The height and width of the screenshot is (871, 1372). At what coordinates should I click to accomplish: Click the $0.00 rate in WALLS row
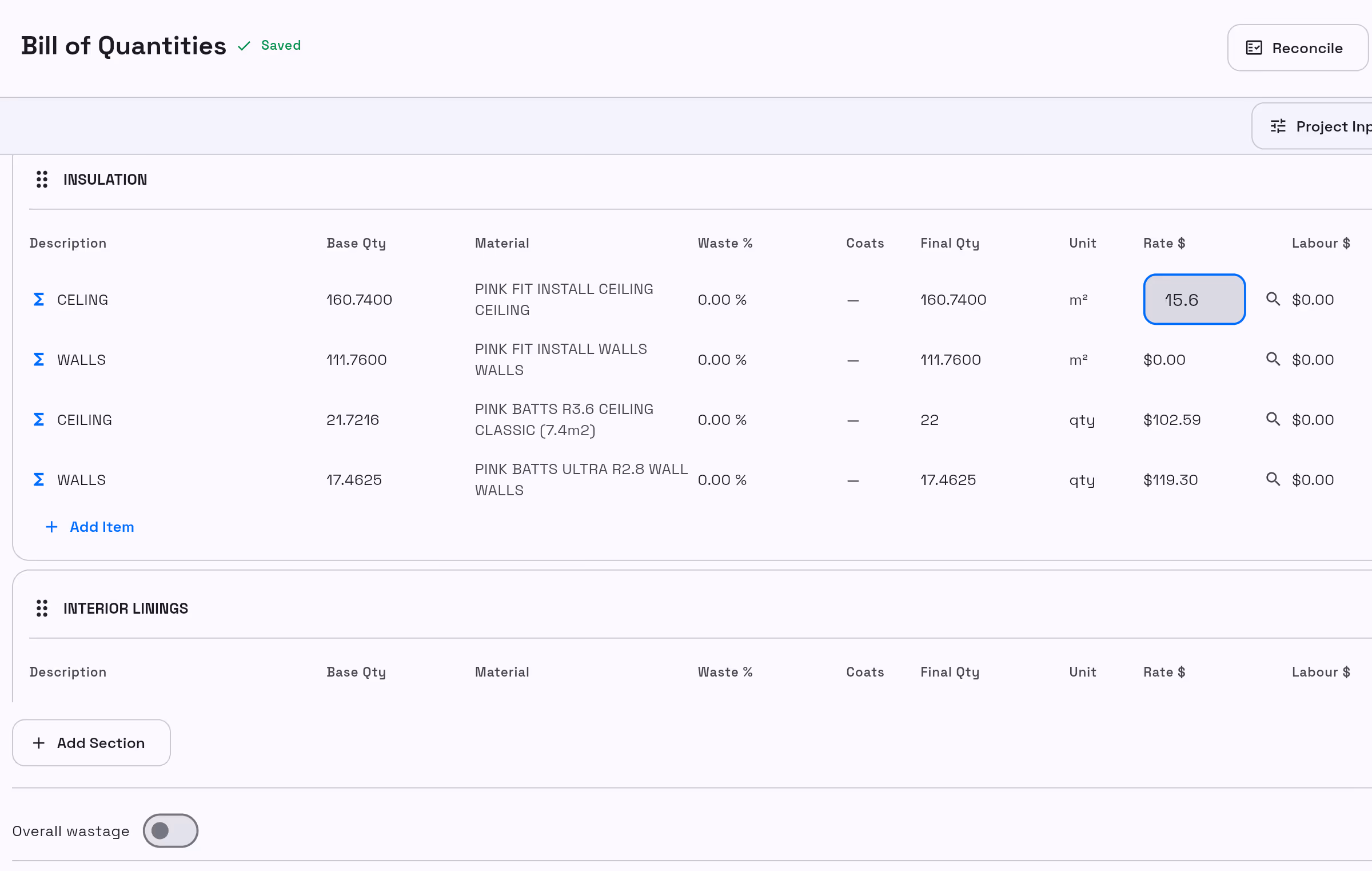[x=1164, y=360]
